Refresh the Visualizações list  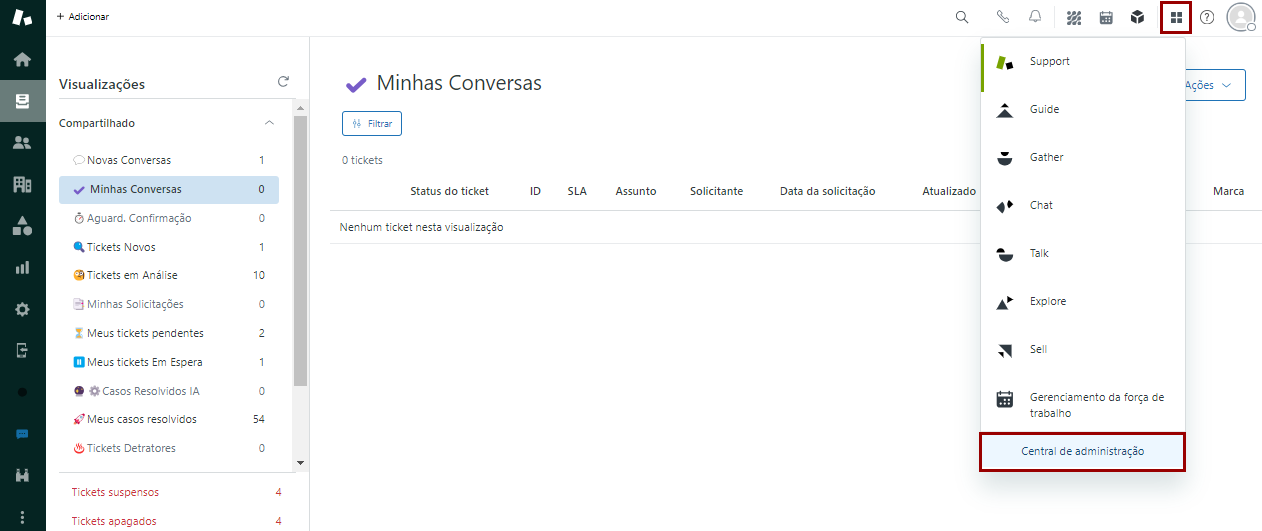click(283, 82)
